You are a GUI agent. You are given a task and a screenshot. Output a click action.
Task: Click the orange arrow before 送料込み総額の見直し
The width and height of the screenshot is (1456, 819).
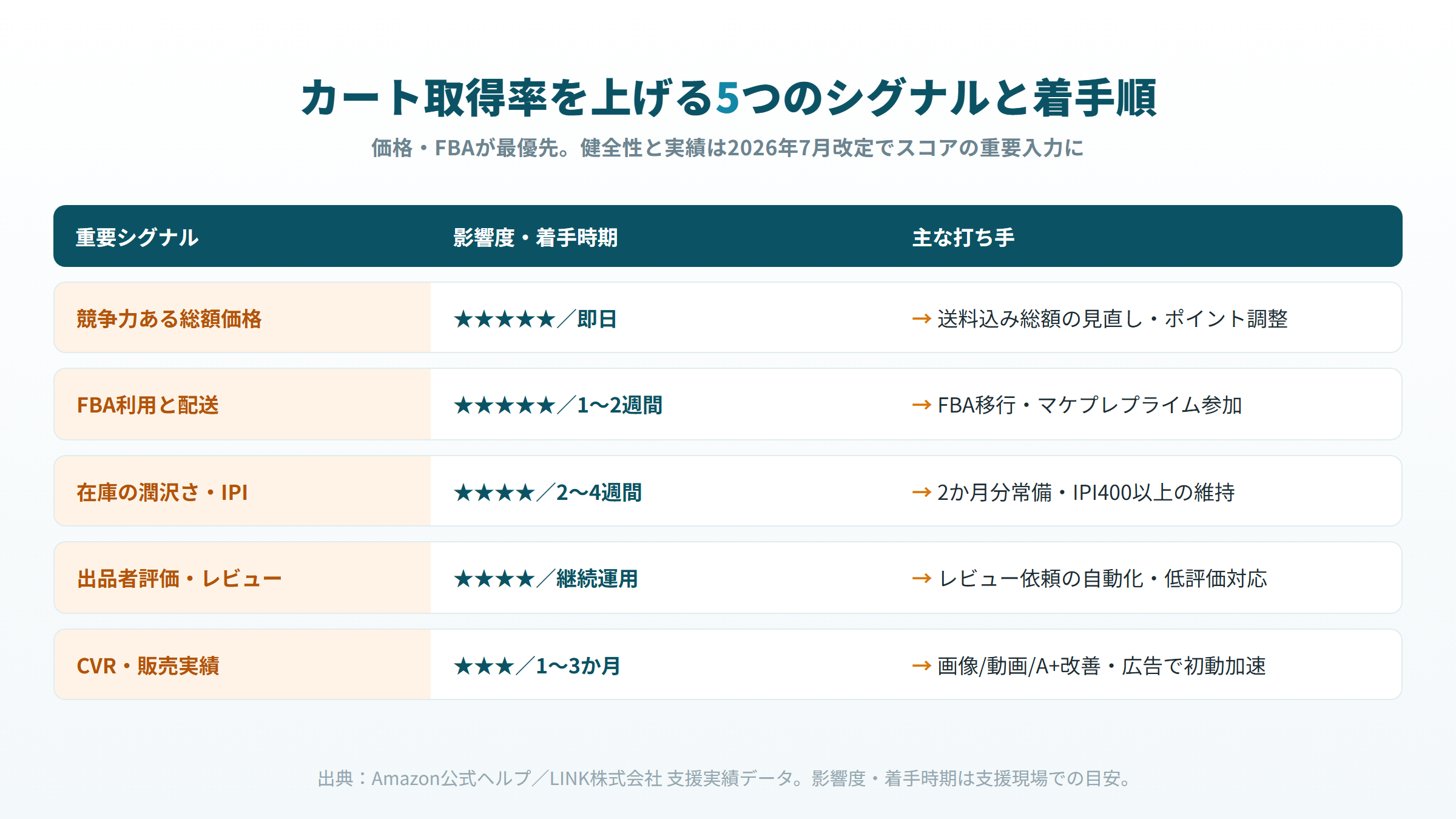(x=922, y=318)
